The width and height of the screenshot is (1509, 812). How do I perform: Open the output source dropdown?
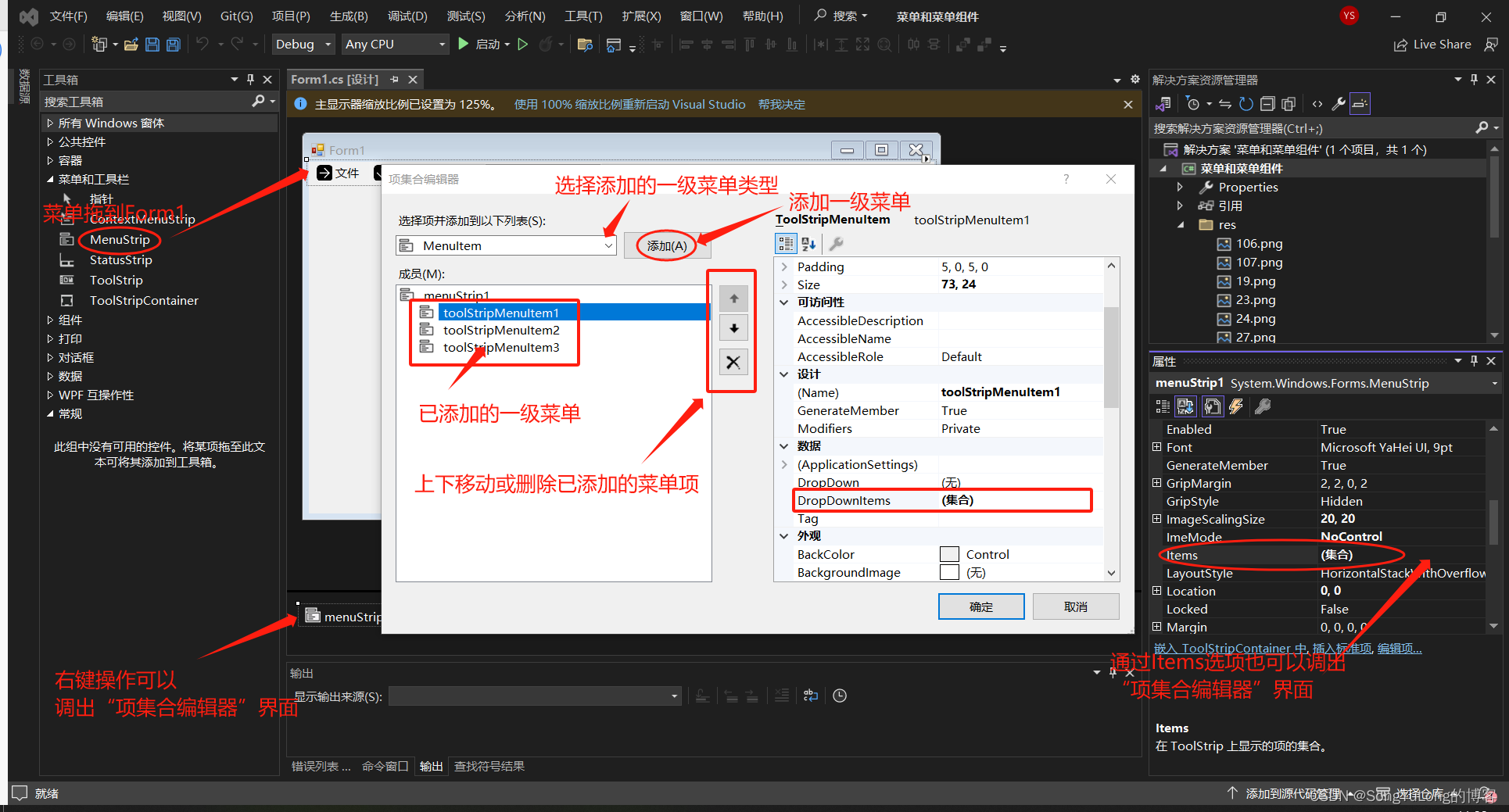[x=535, y=696]
